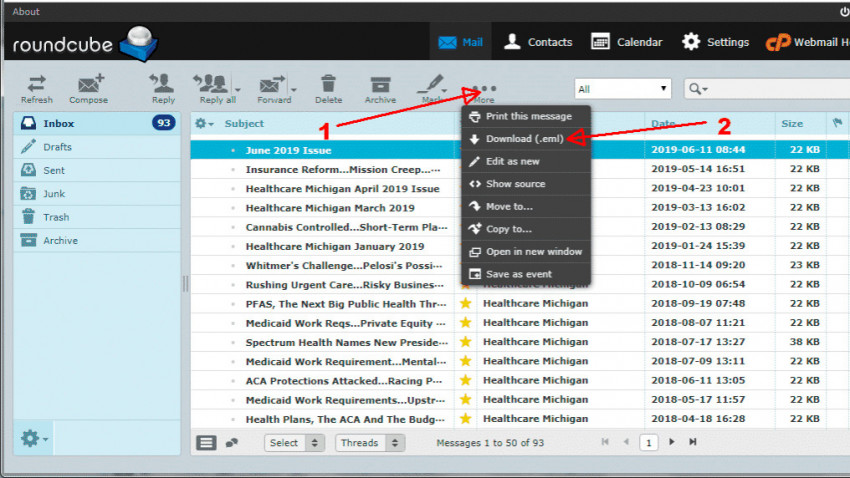
Task: Toggle star on ACA Protections message
Action: point(466,380)
